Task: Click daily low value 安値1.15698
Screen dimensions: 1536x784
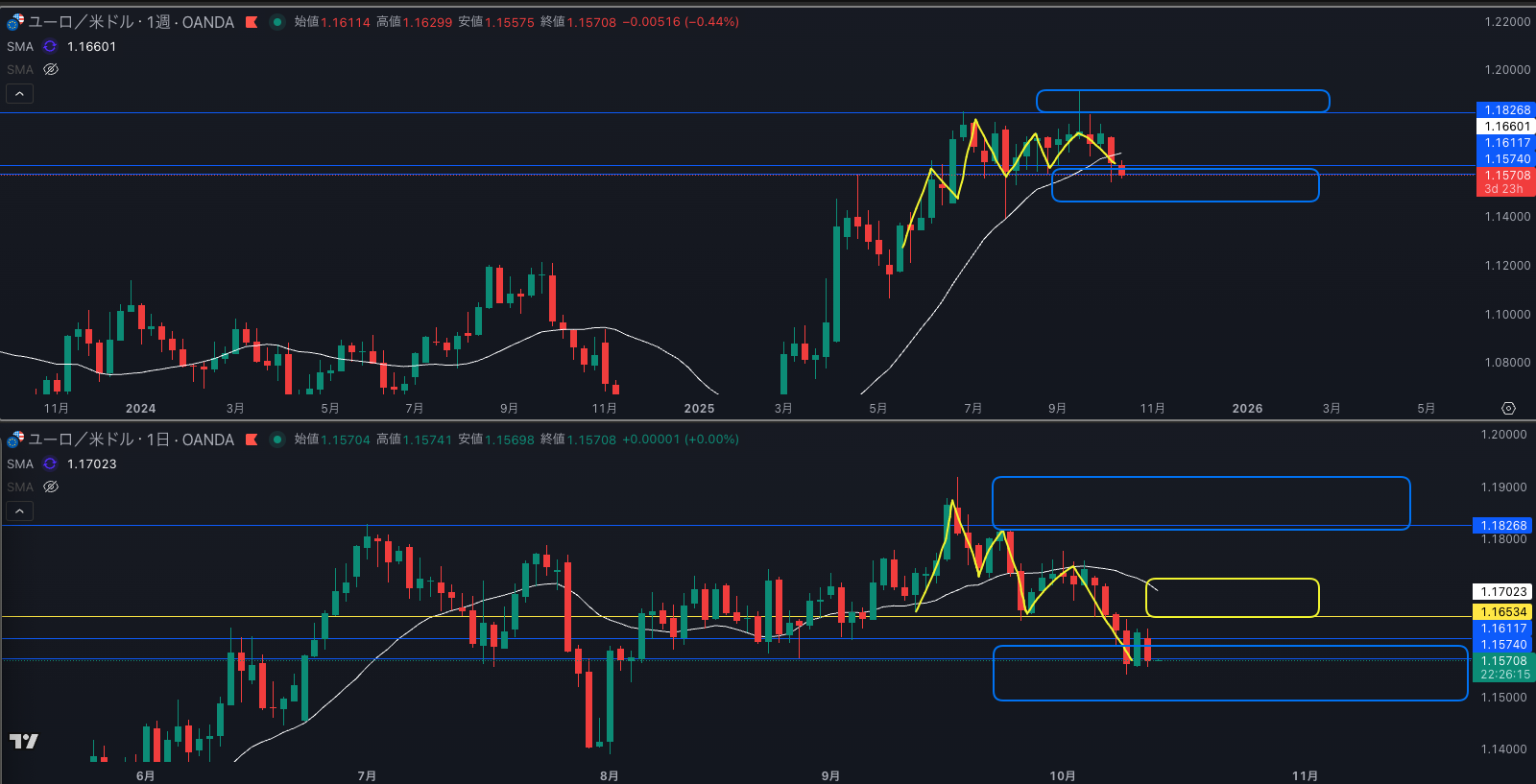Action: 496,440
